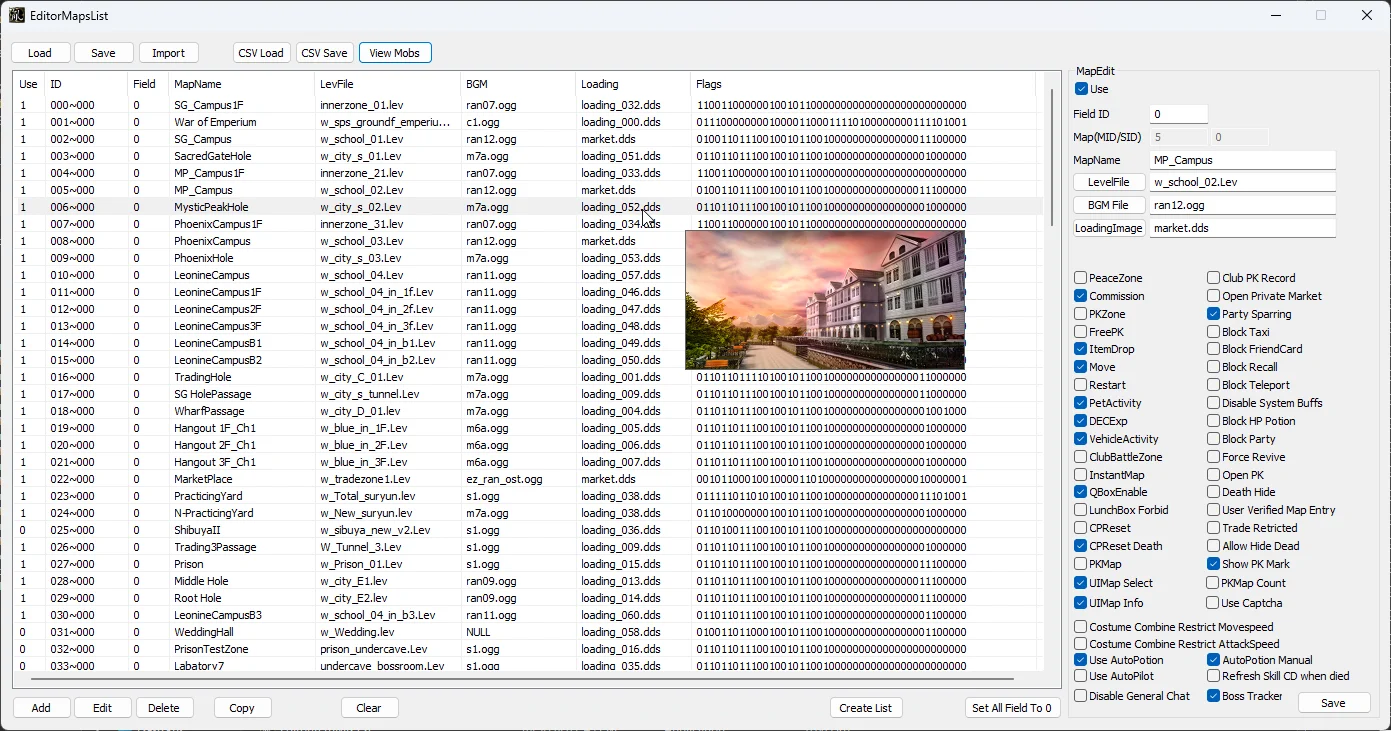Click the MapName field containing MP_Campus
The height and width of the screenshot is (731, 1391).
[1242, 160]
